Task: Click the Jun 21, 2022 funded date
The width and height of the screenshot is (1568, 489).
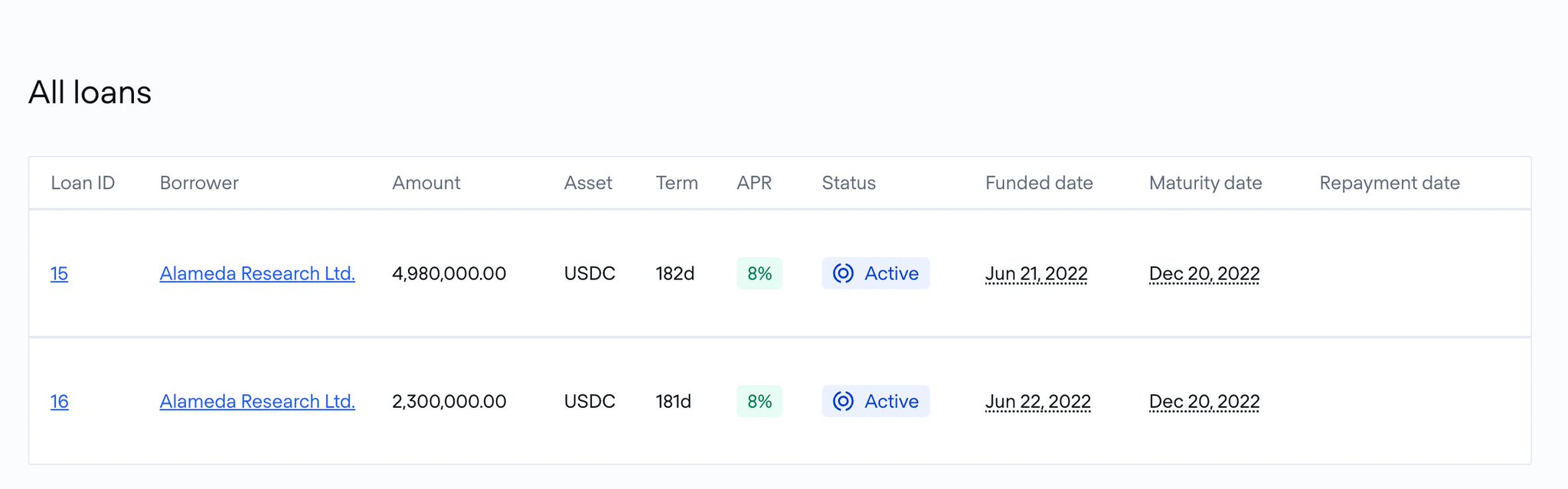Action: click(x=1036, y=274)
